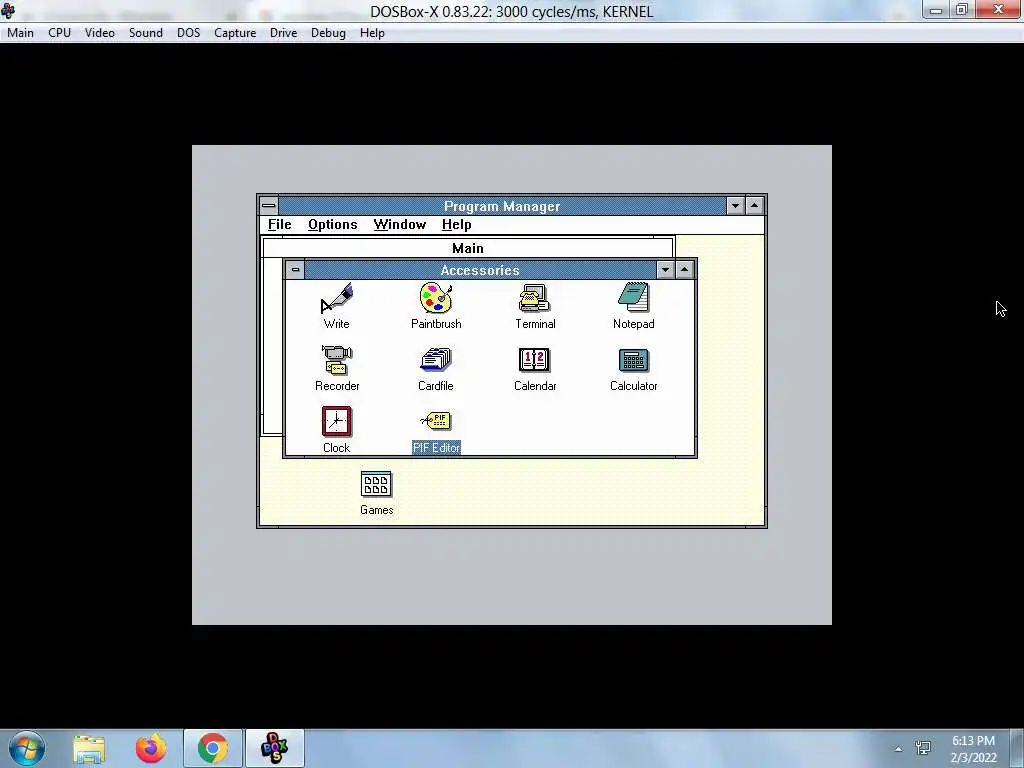Select the Paintbrush palette icon
This screenshot has height=768, width=1024.
436,298
